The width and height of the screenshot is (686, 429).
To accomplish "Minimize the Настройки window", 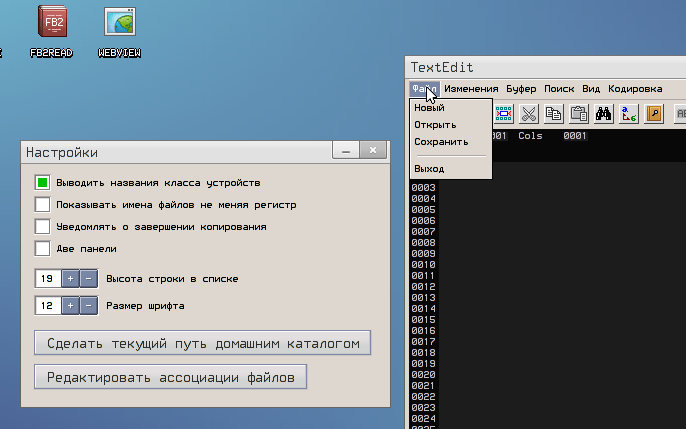I will 346,150.
